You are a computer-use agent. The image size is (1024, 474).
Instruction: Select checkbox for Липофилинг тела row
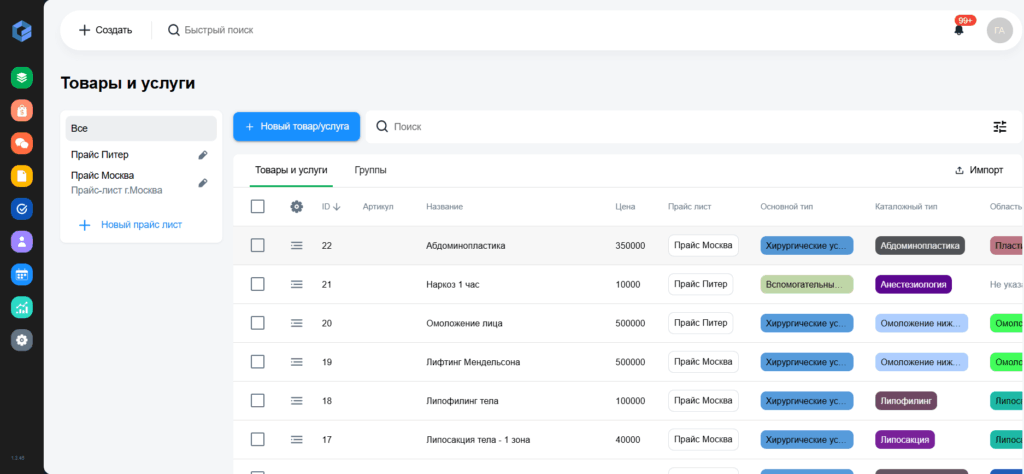click(258, 400)
